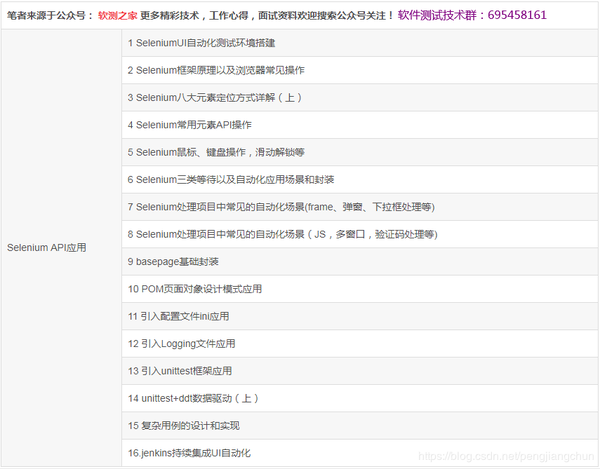Open row 12 引入Logging文件应用
The image size is (600, 469).
[360, 344]
